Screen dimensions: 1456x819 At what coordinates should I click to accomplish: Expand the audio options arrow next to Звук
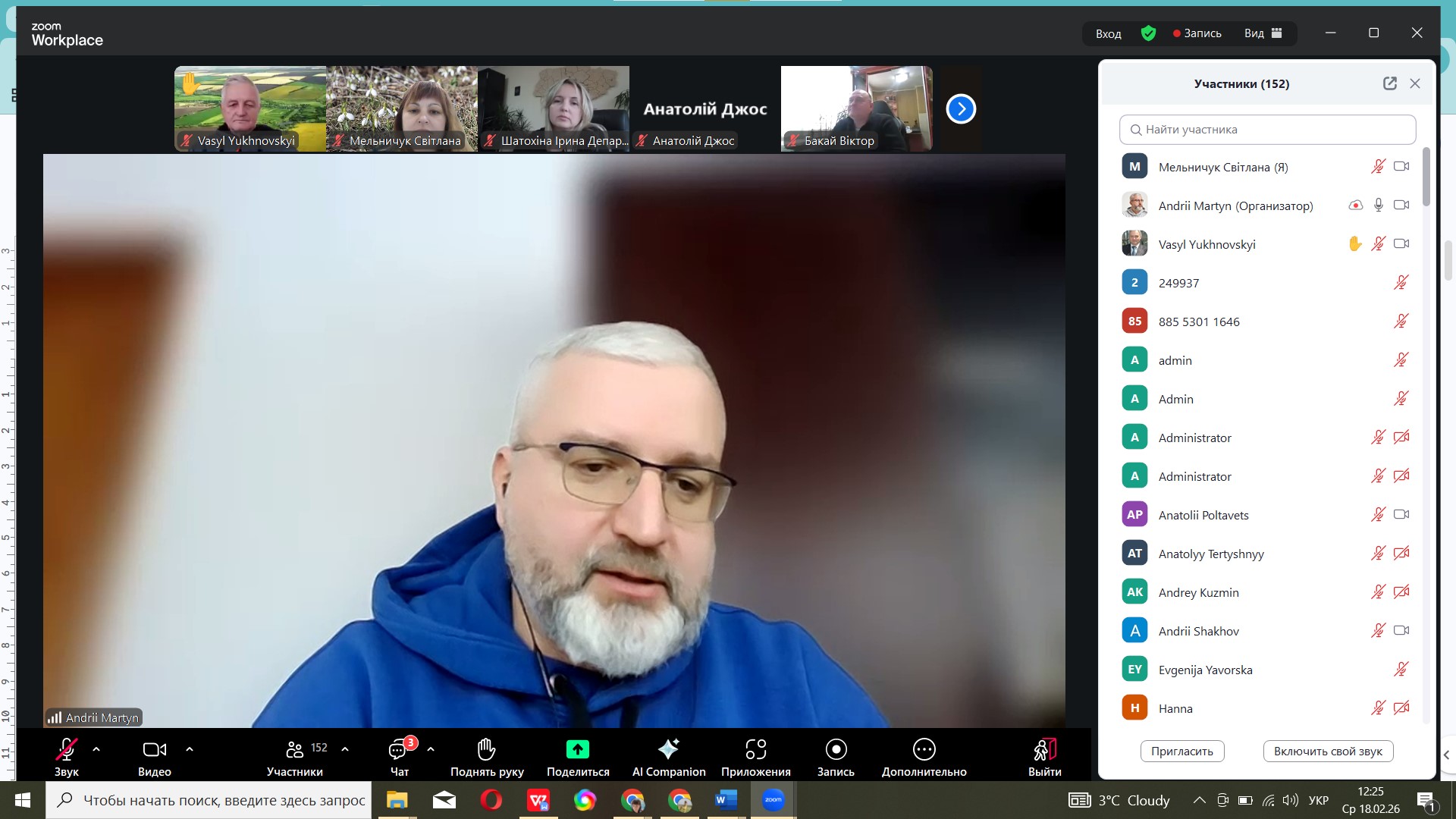96,749
